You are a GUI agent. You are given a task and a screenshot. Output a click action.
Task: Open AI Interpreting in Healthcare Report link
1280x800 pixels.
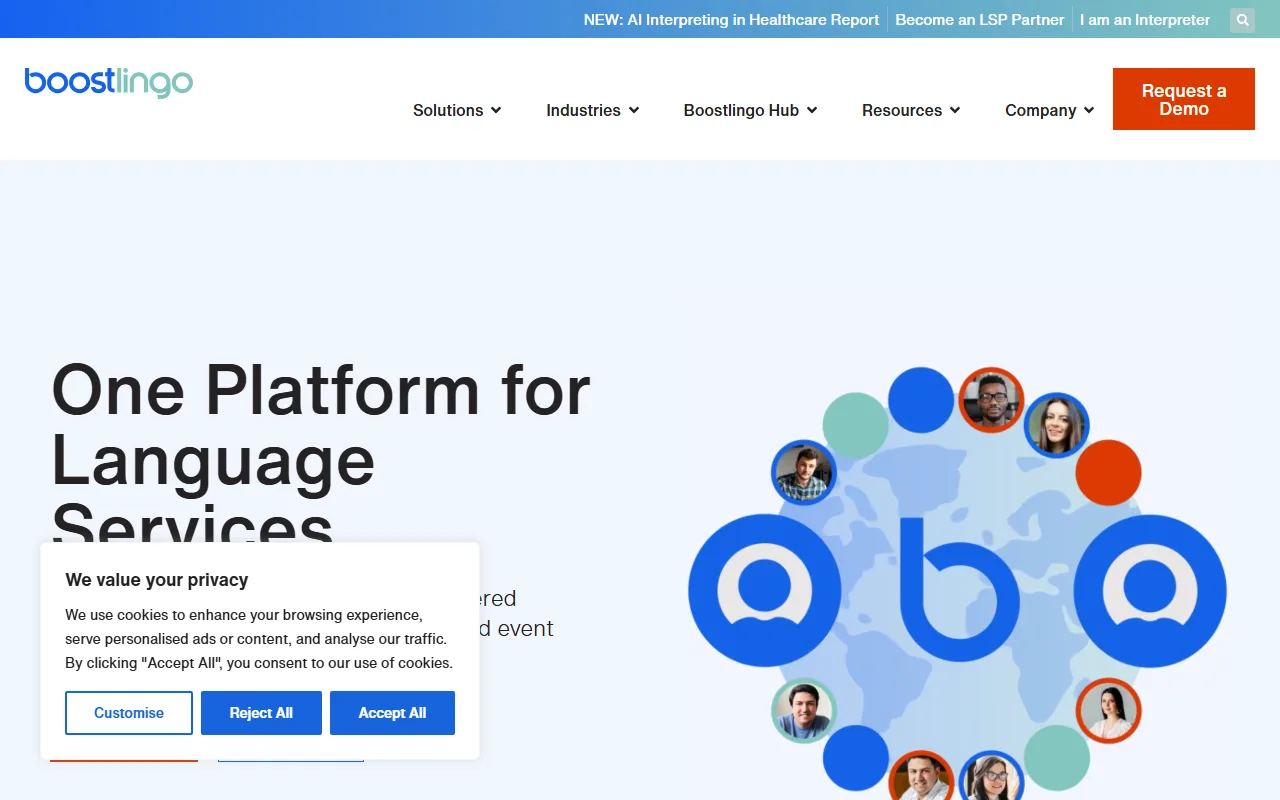[732, 20]
